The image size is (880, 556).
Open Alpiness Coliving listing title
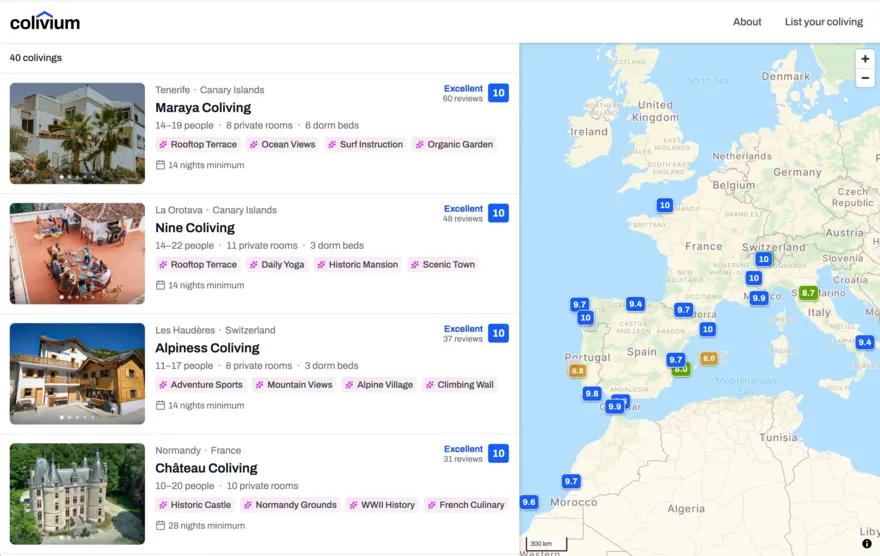click(x=207, y=348)
